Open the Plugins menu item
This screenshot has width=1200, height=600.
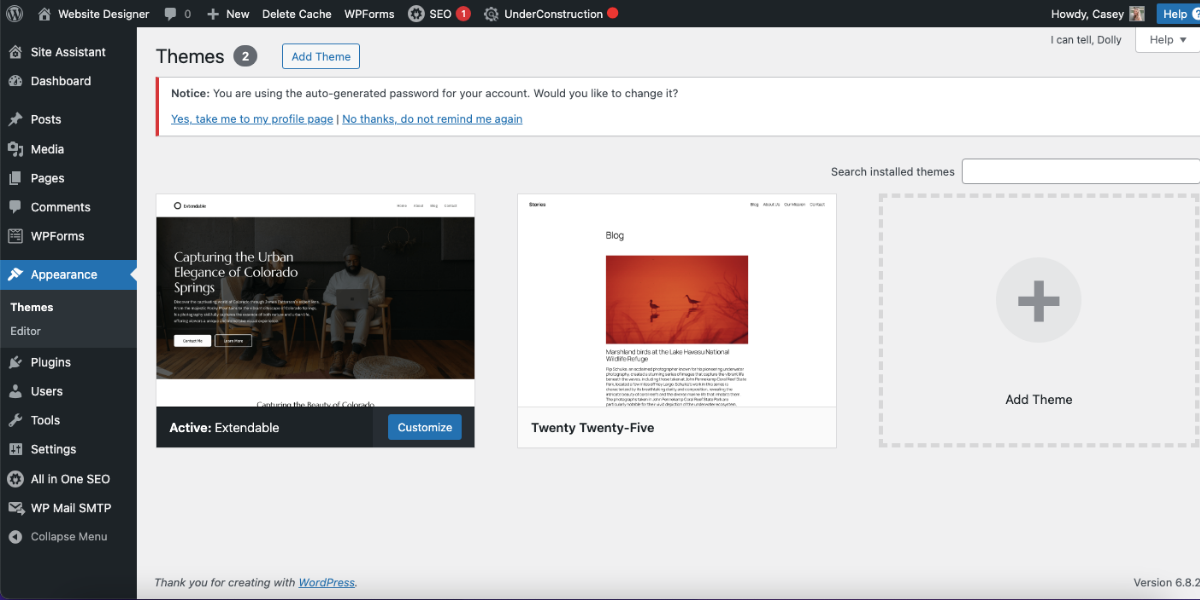tap(68, 362)
